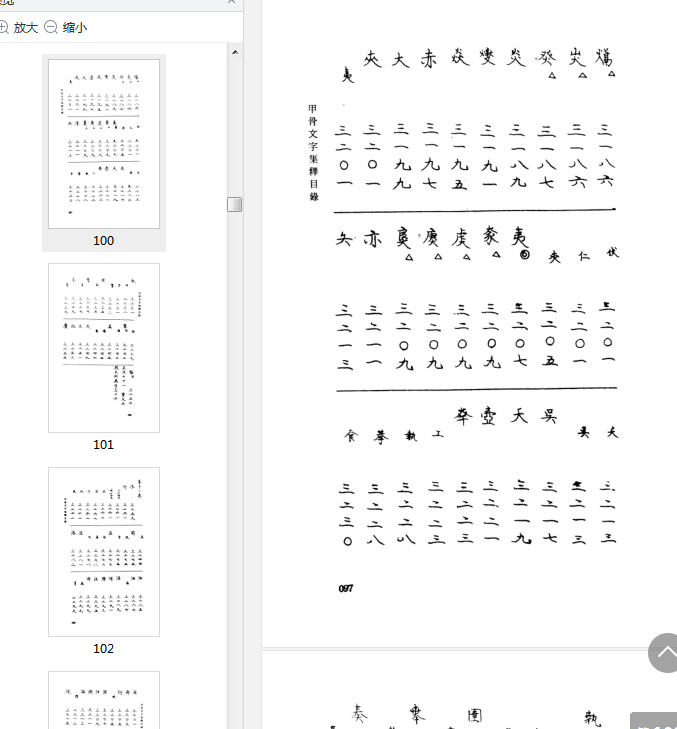Click the 放大 text label
This screenshot has width=677, height=729.
[26, 28]
